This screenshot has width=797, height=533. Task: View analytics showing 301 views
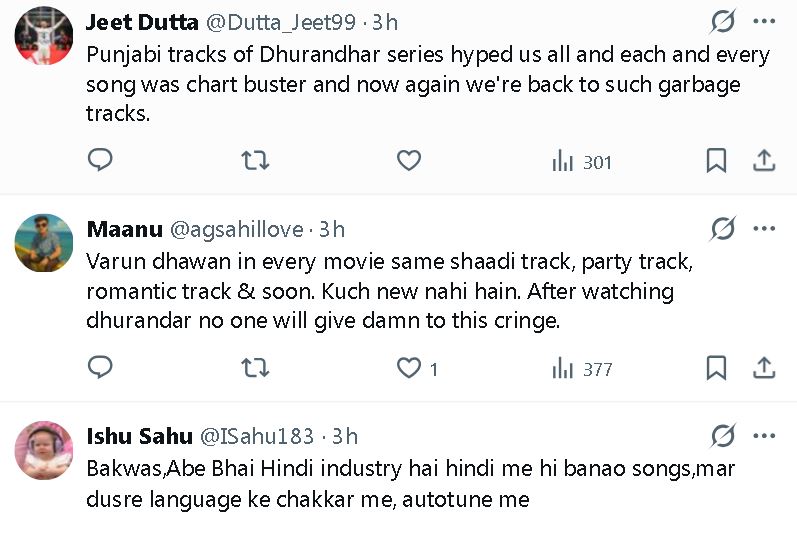[582, 162]
